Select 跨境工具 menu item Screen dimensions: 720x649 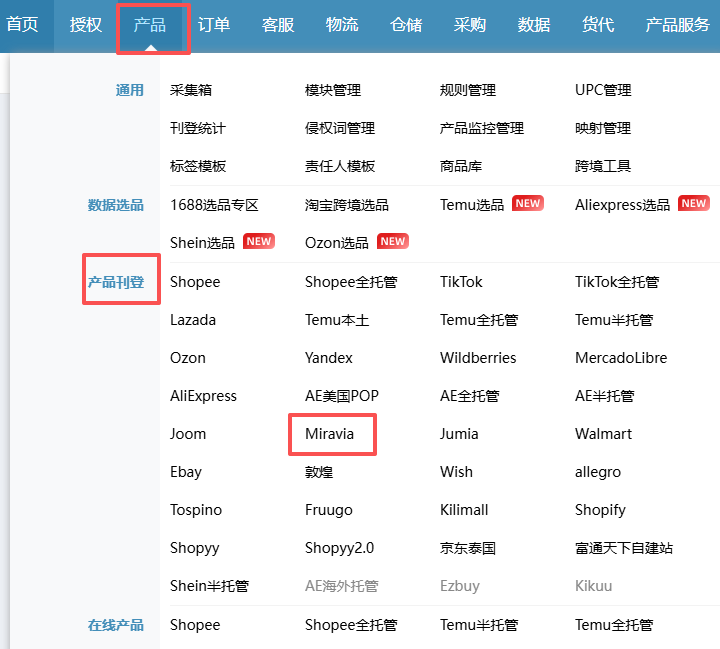click(x=603, y=166)
